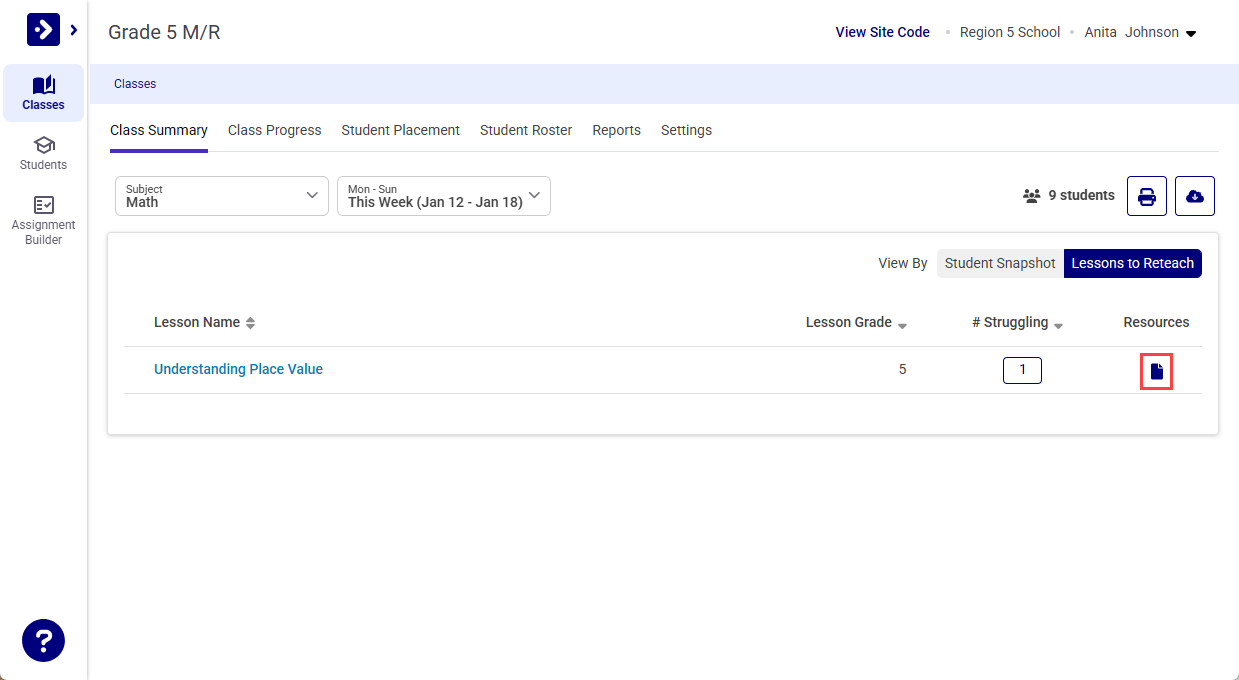Click the struggling count box showing 1

[x=1022, y=370]
